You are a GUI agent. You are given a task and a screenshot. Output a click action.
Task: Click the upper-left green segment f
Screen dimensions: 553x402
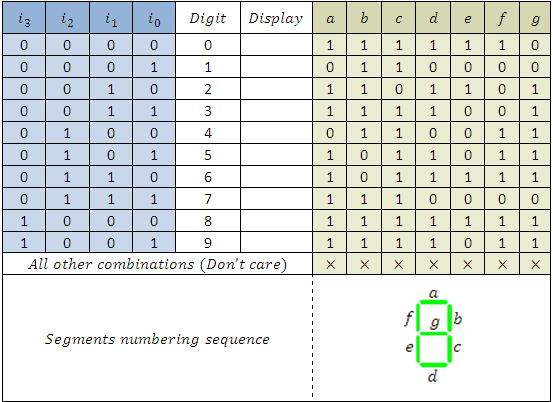pos(418,318)
